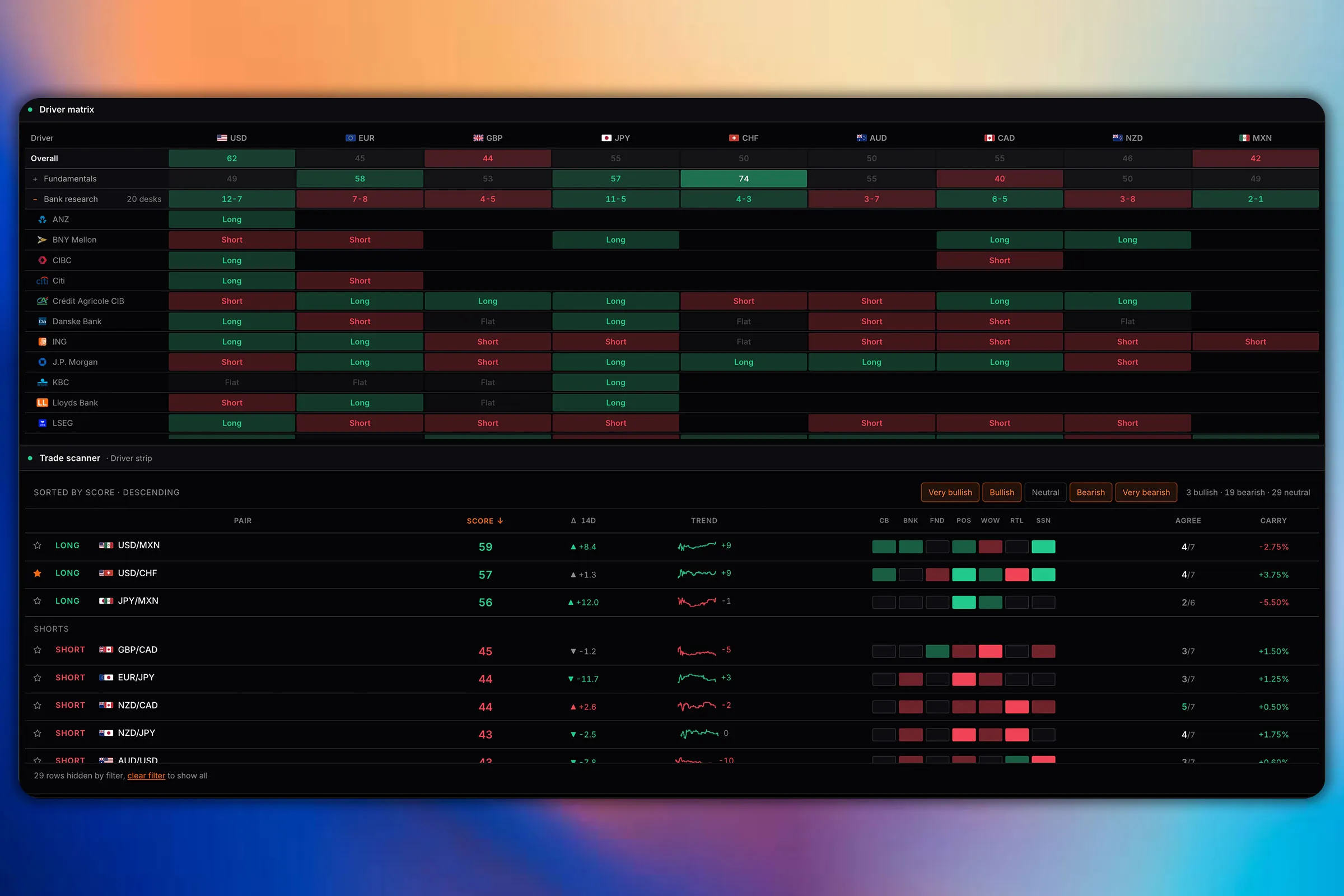Click the AUD flag in the matrix header

862,138
